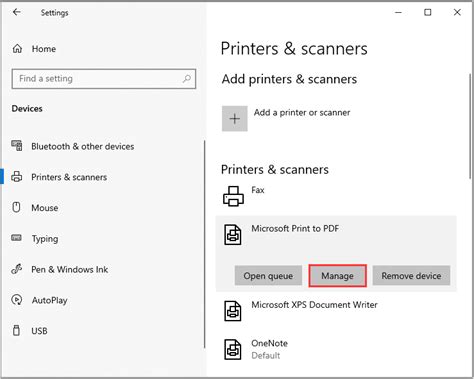Screen dimensions: 474x379
Task: Click the Typing keyboard icon
Action: click(16, 238)
